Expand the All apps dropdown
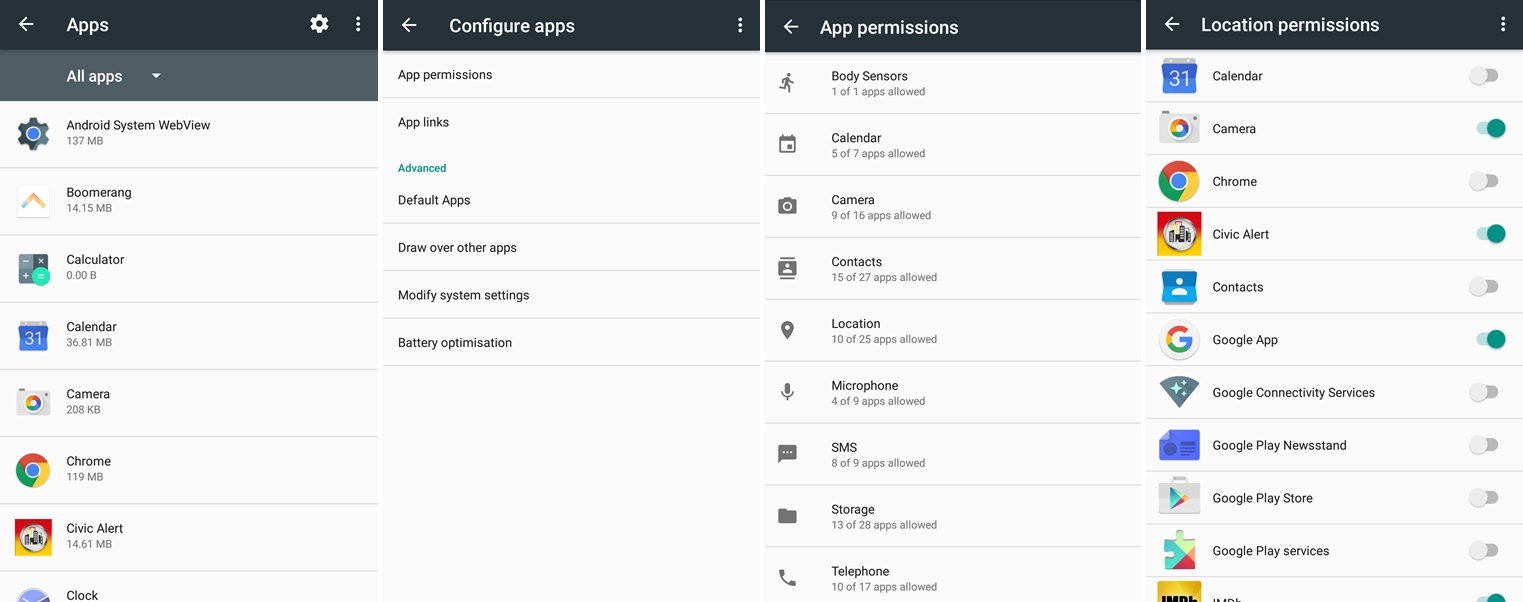Viewport: 1523px width, 602px height. [114, 76]
